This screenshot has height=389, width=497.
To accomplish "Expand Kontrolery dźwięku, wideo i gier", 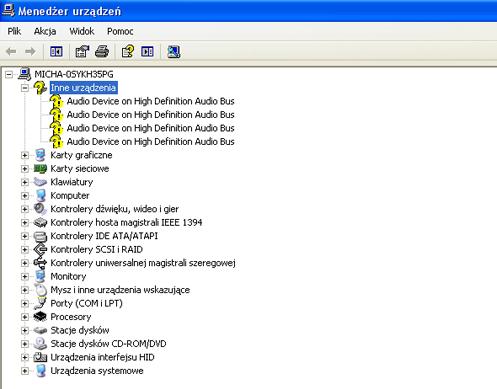I will 25,209.
